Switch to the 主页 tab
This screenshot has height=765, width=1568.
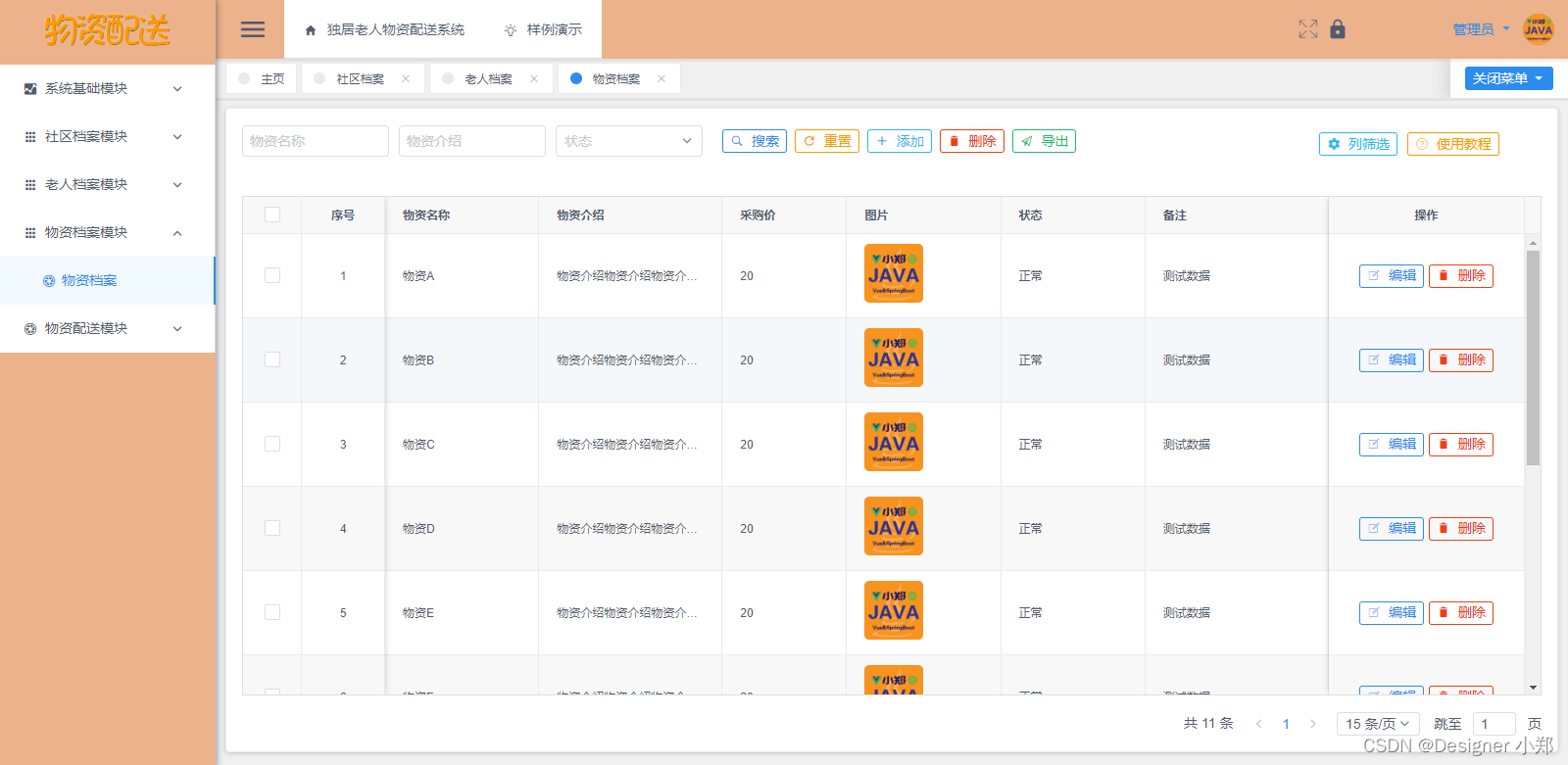(262, 79)
